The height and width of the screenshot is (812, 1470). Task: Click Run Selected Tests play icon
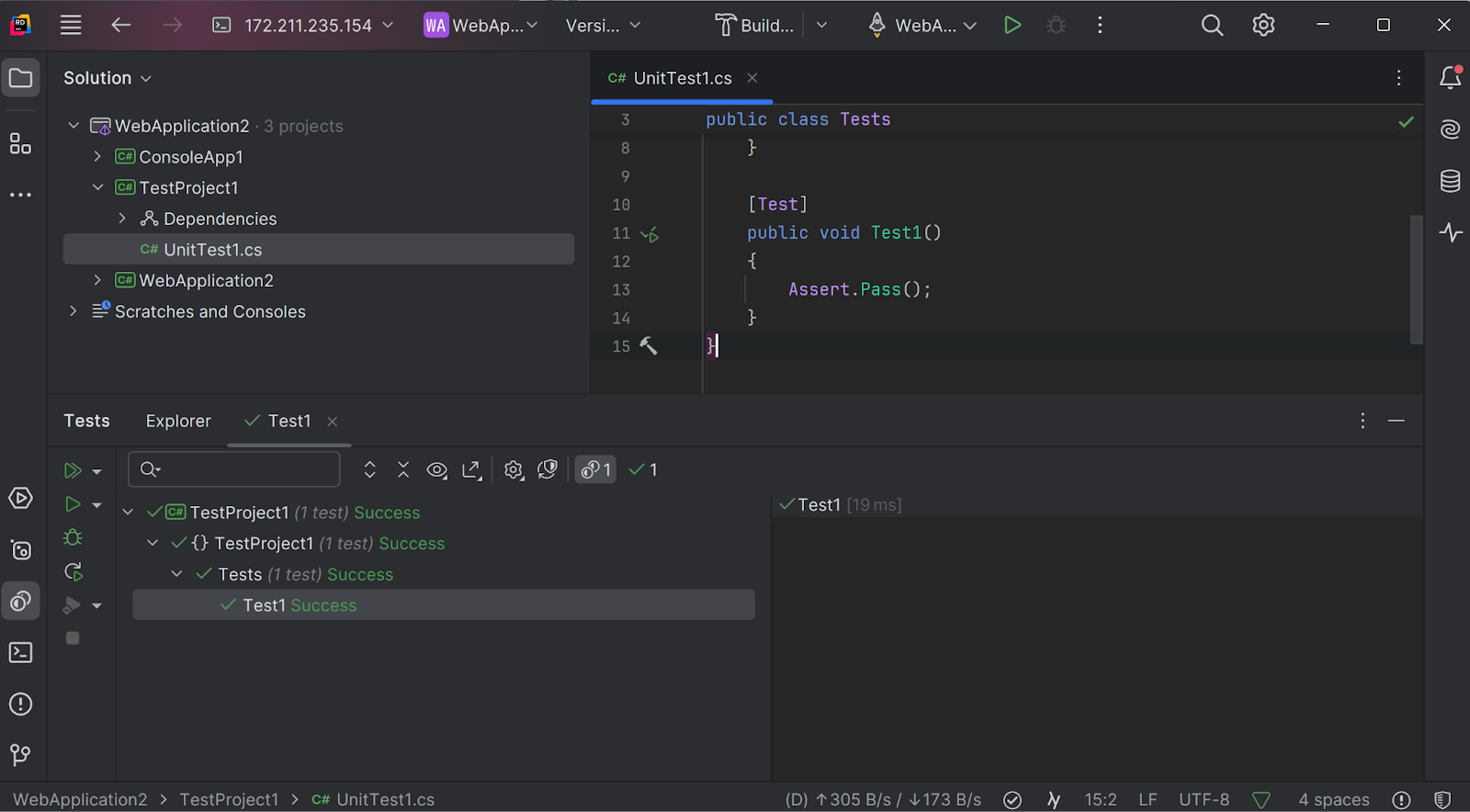[x=73, y=504]
